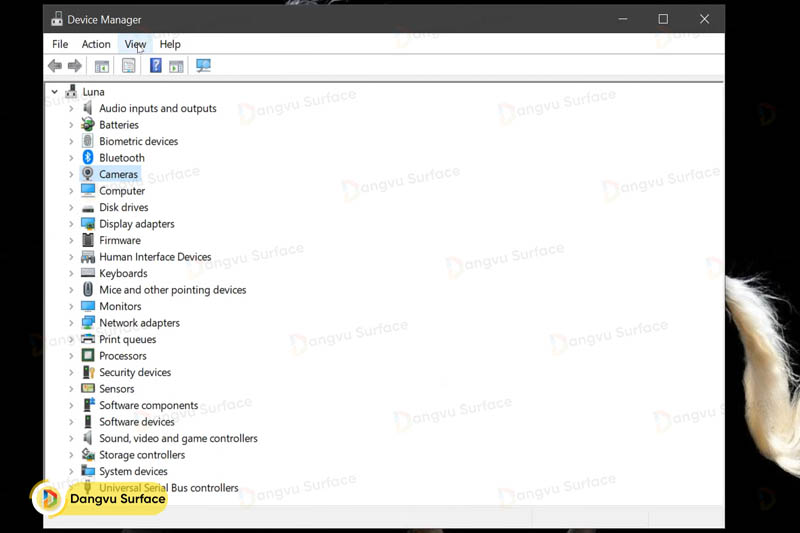Click the blue Help toolbar icon
Viewport: 800px width, 533px height.
point(156,65)
